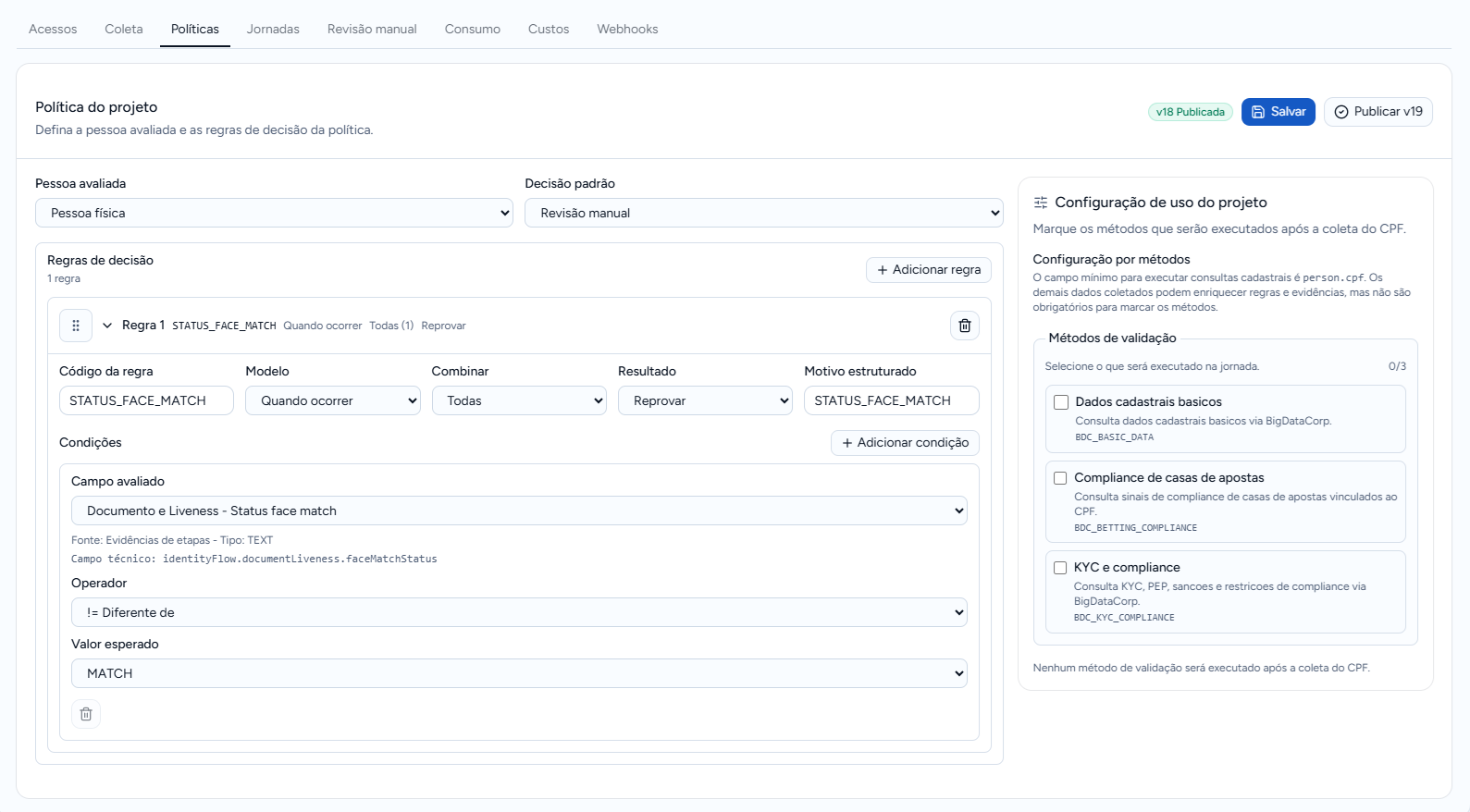Click the BDC_BETTING_COMPLIANCE code text
The width and height of the screenshot is (1470, 812).
(1135, 528)
